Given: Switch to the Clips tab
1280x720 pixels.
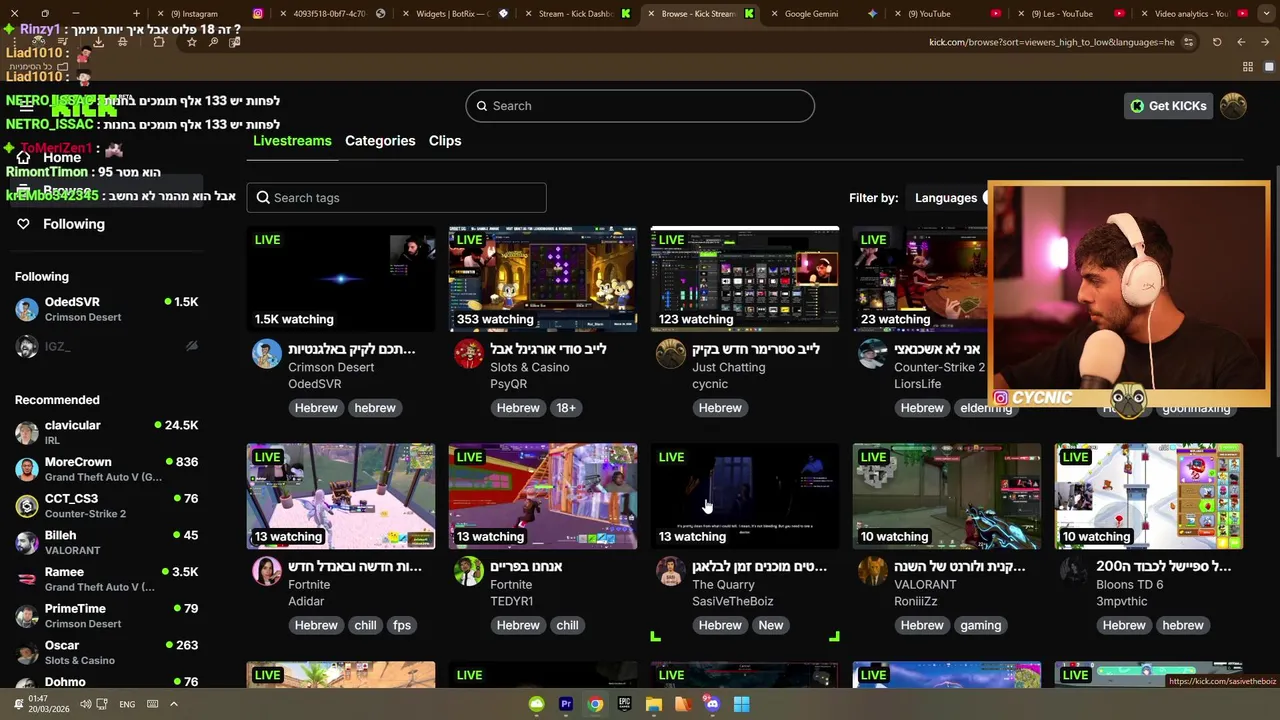Looking at the screenshot, I should pos(445,141).
